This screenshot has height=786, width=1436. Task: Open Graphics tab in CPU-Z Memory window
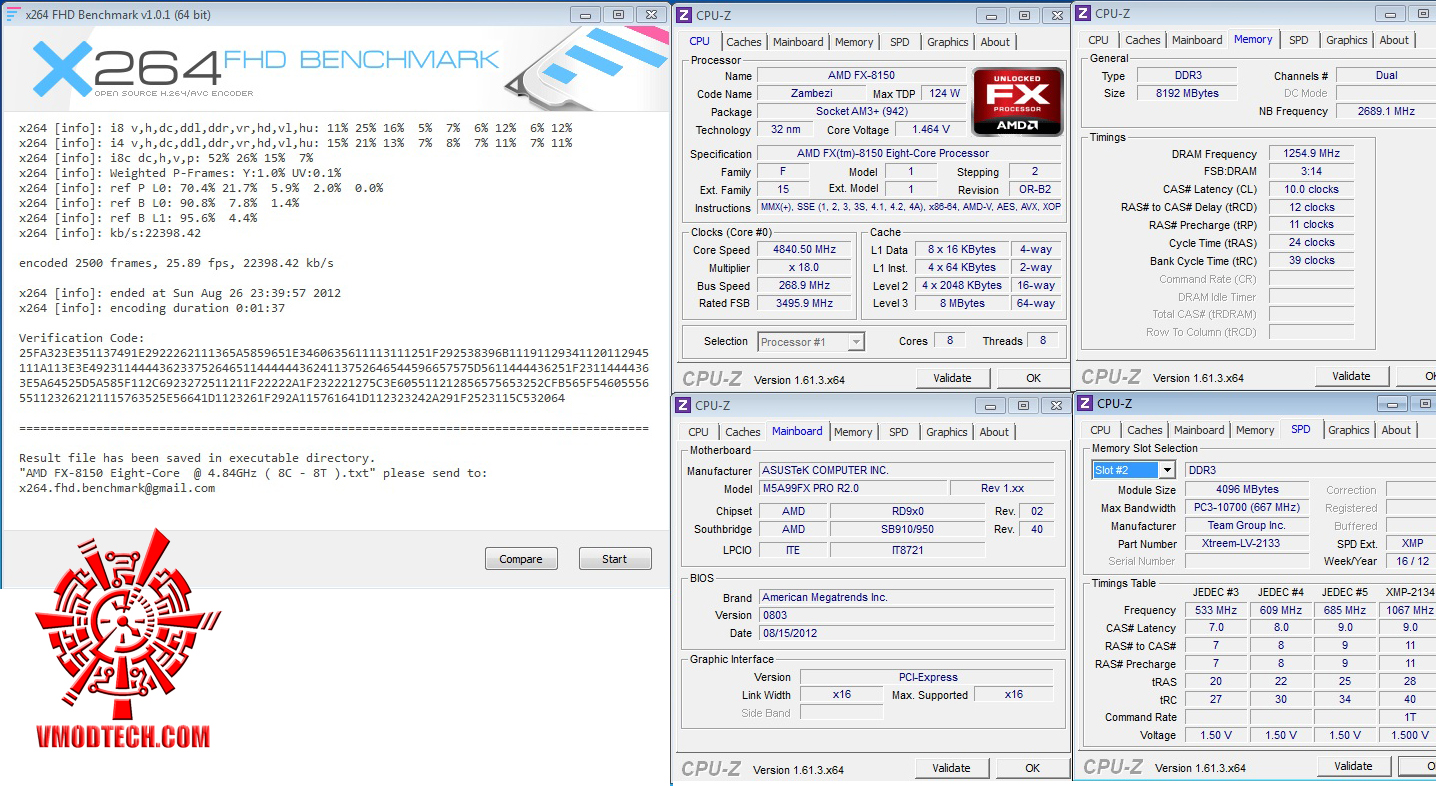coord(1347,40)
